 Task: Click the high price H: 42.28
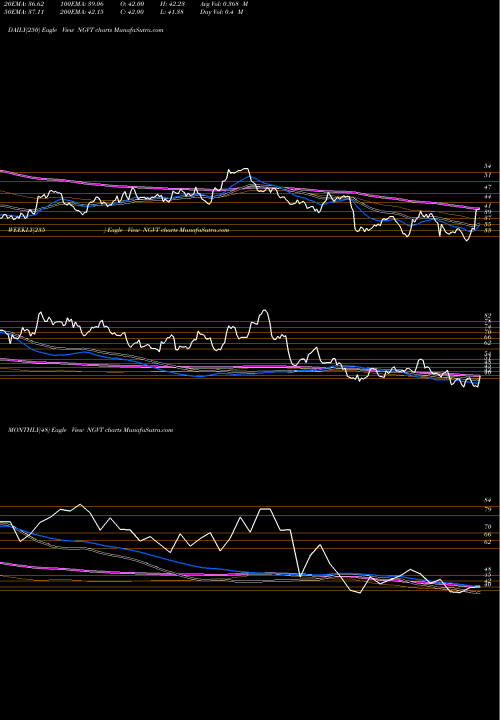[x=172, y=4]
